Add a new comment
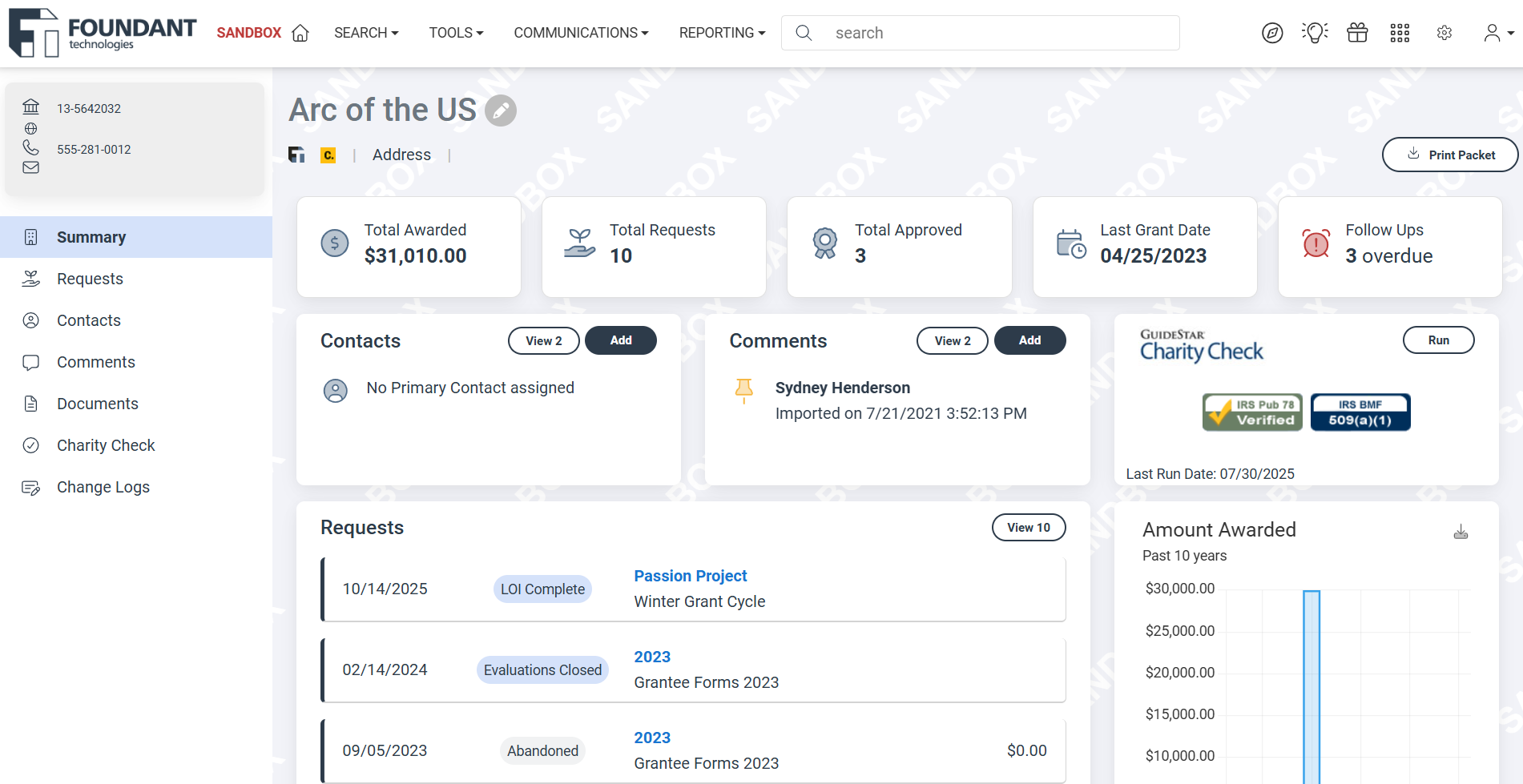 tap(1030, 340)
